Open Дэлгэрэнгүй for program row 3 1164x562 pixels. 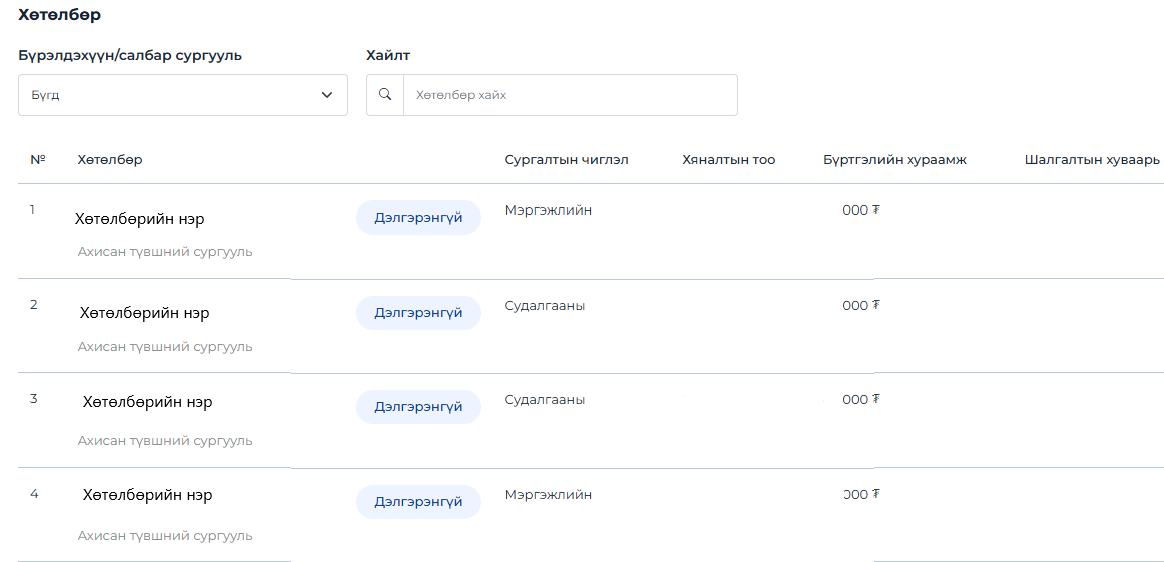pos(419,407)
